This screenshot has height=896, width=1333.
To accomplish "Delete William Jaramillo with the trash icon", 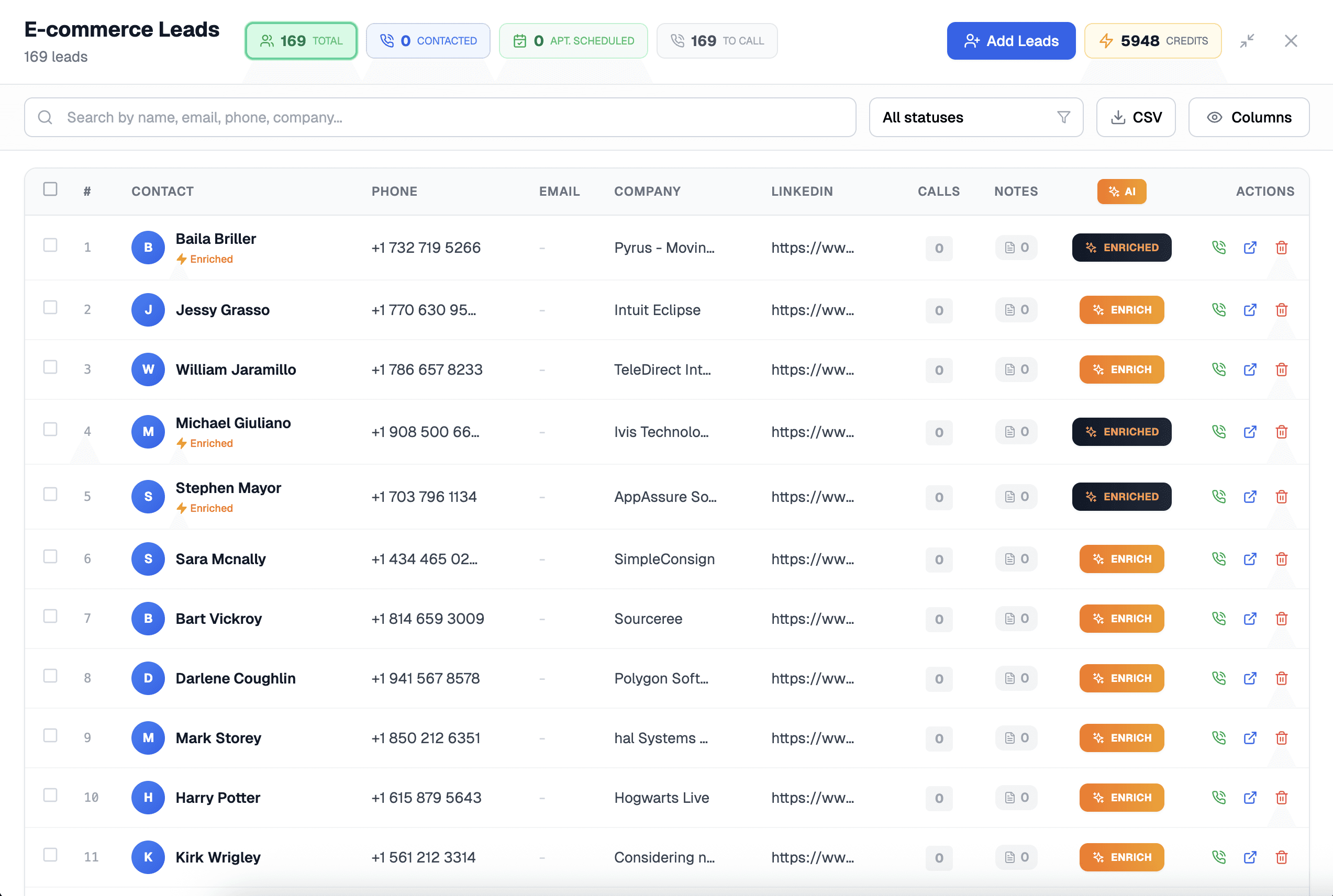I will (x=1282, y=369).
